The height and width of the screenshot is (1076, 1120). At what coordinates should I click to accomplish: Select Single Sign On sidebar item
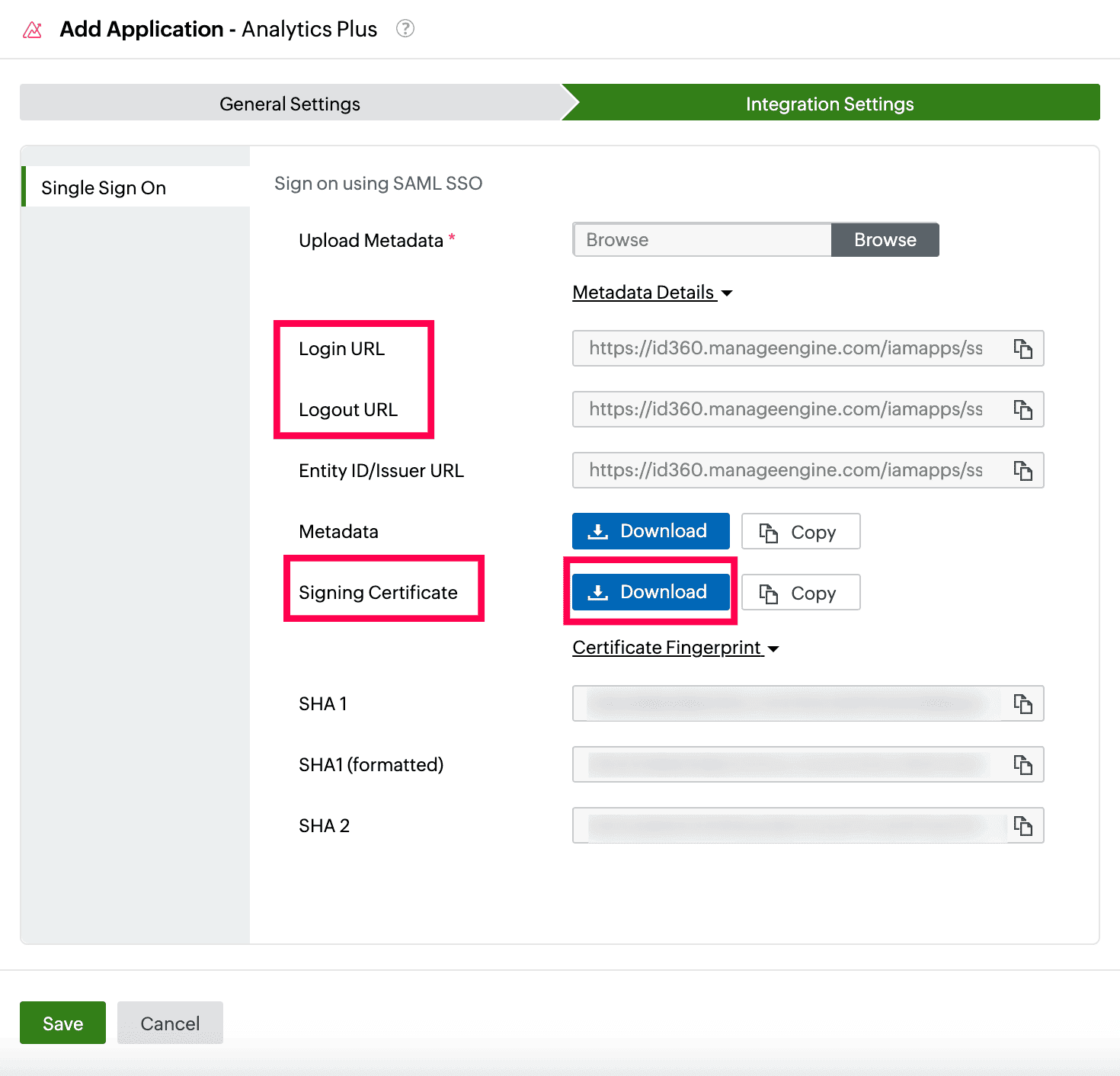pyautogui.click(x=104, y=187)
